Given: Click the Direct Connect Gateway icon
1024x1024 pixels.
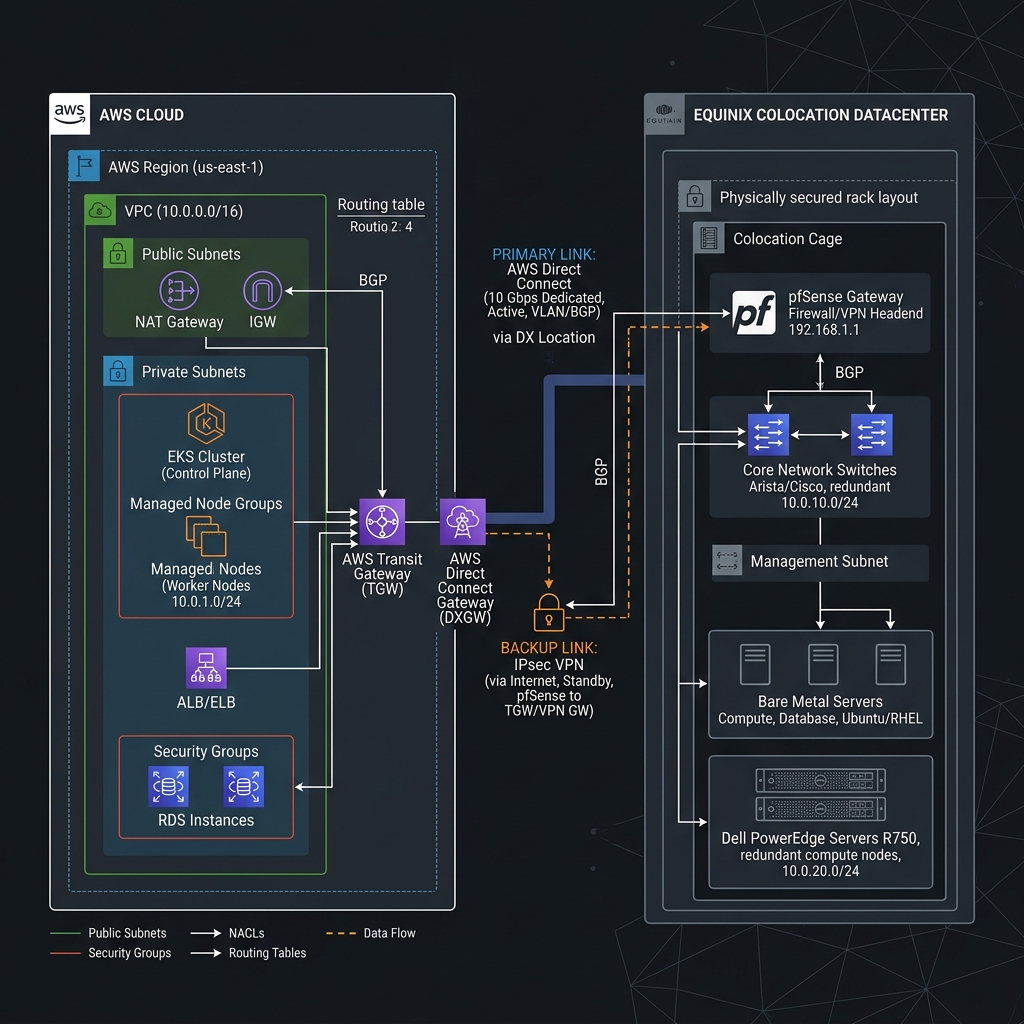Looking at the screenshot, I should click(462, 522).
